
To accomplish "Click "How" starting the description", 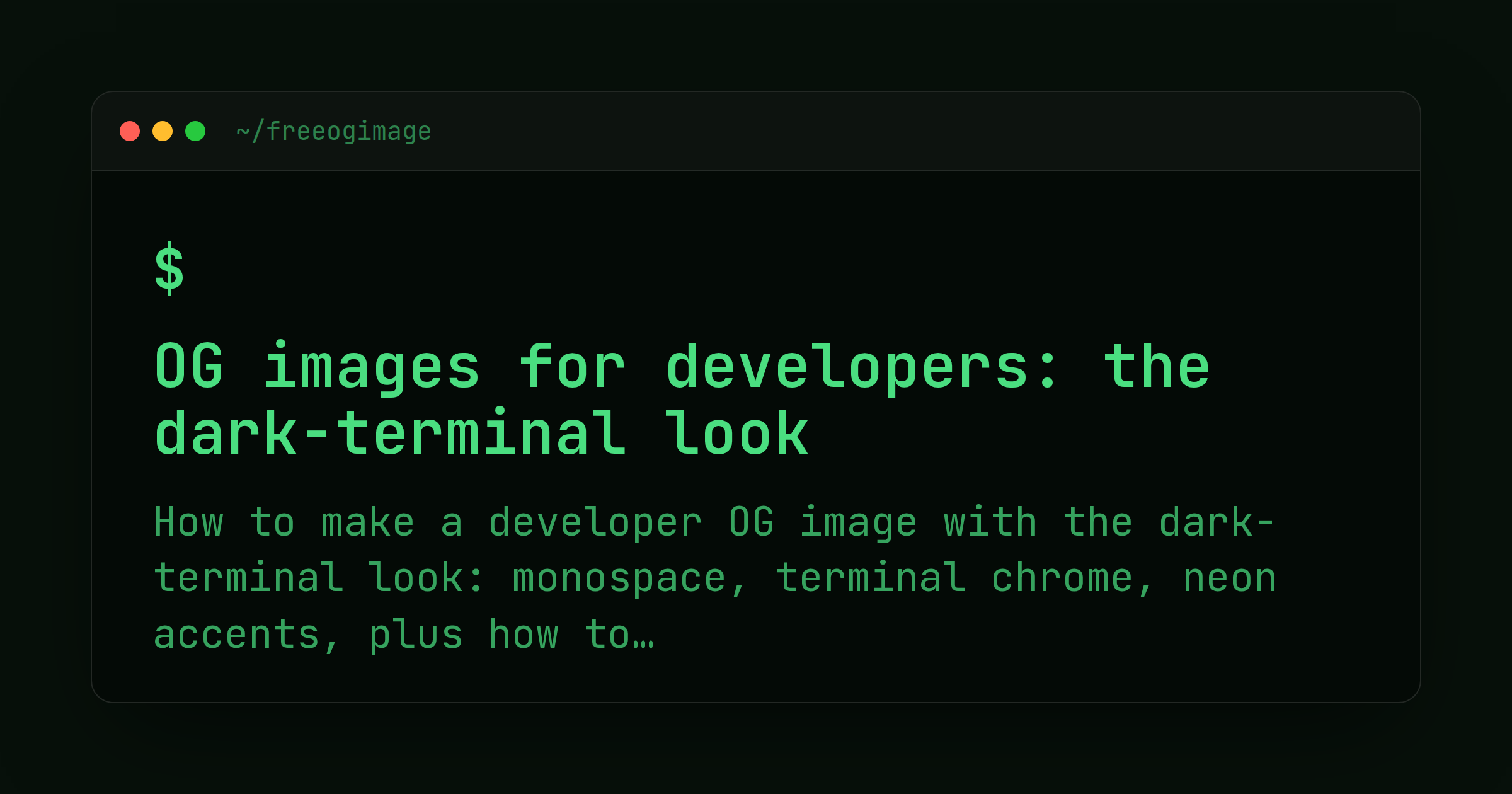I will (x=189, y=522).
